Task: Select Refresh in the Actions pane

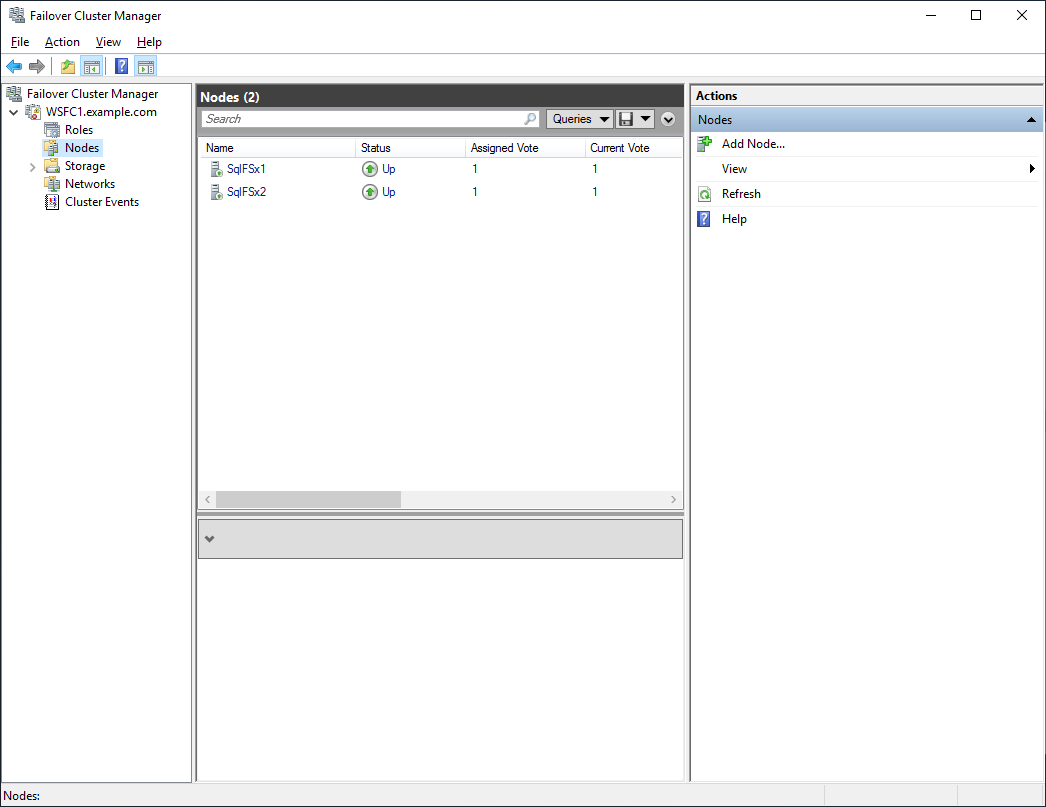Action: coord(741,194)
